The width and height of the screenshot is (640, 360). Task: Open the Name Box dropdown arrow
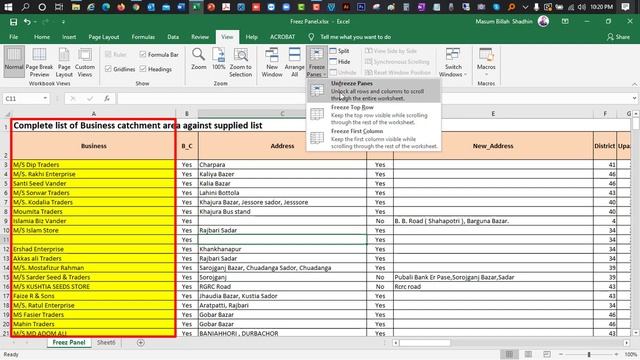(45, 98)
